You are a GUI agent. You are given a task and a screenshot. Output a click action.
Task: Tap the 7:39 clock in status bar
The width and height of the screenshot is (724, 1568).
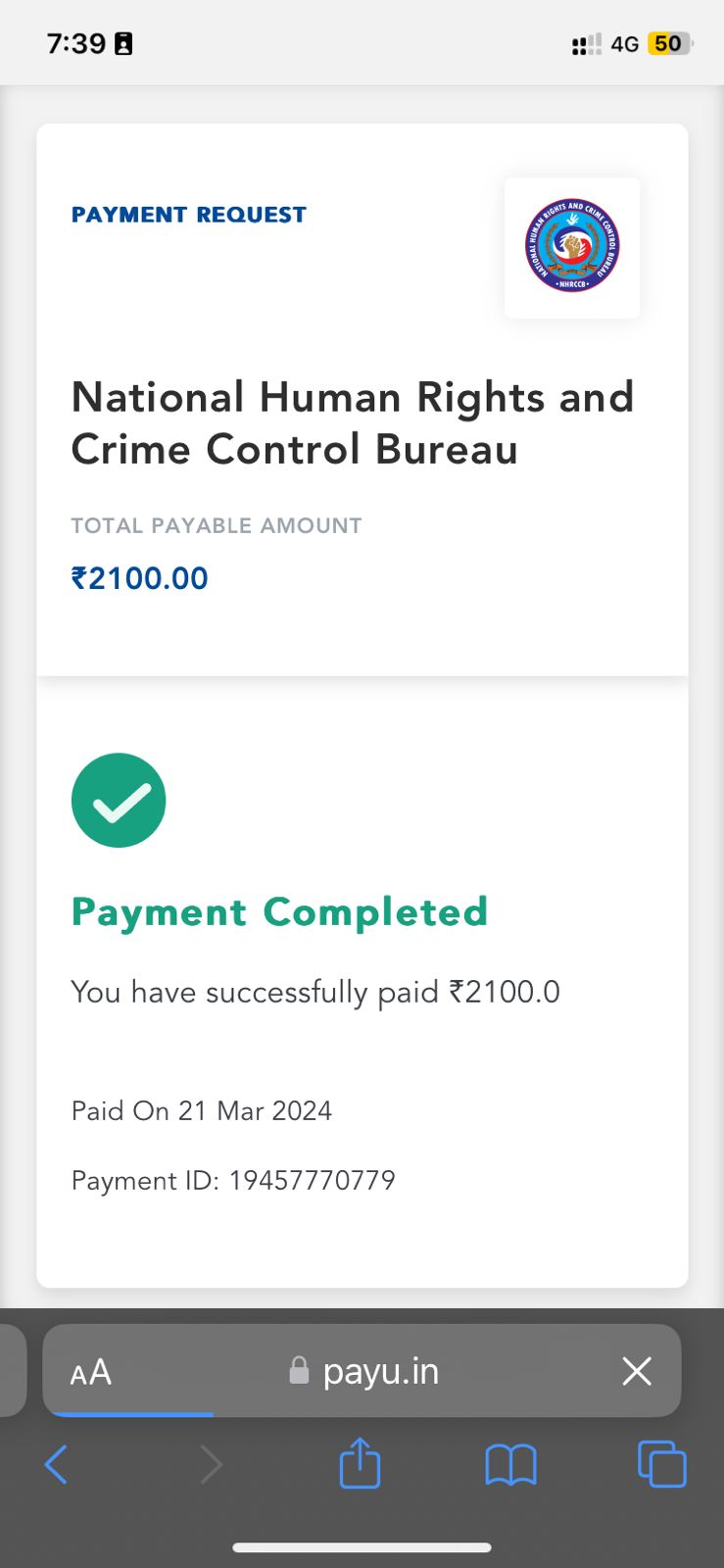point(76,43)
